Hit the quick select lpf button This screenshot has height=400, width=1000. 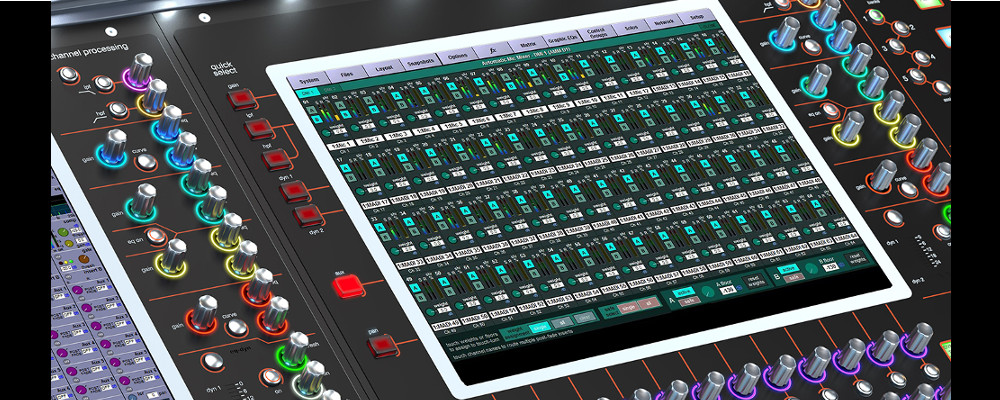pyautogui.click(x=260, y=129)
